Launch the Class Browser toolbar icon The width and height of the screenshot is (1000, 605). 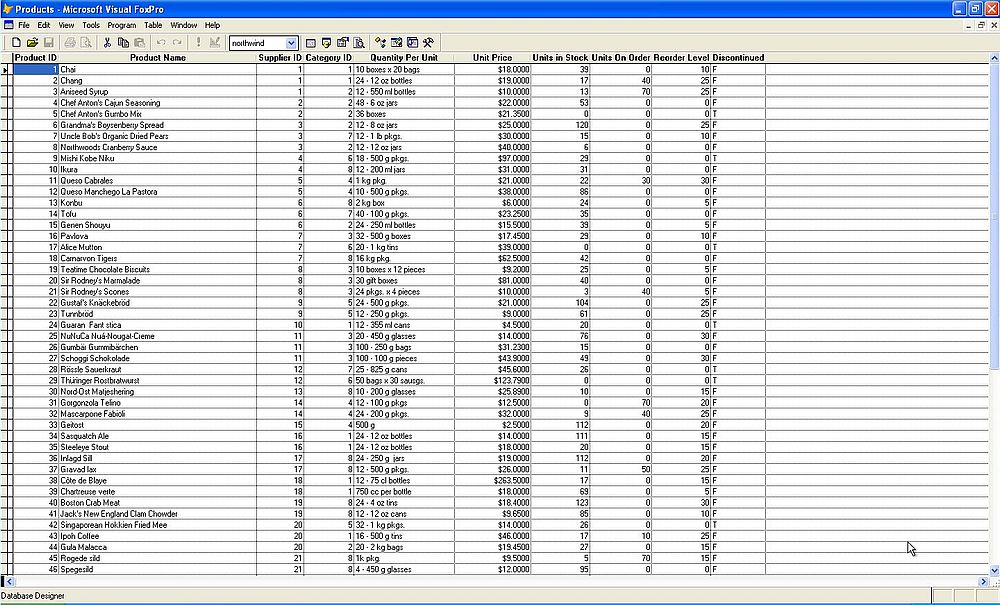coord(380,43)
